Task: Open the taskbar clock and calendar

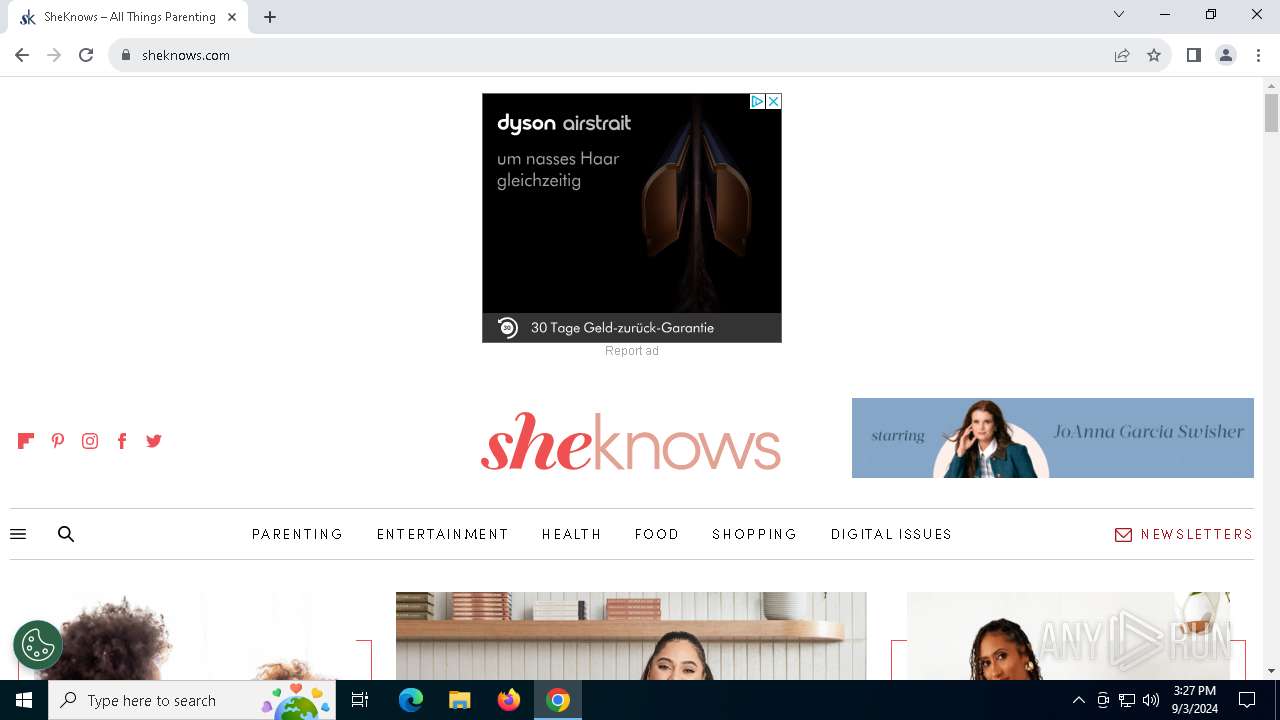Action: click(x=1194, y=700)
